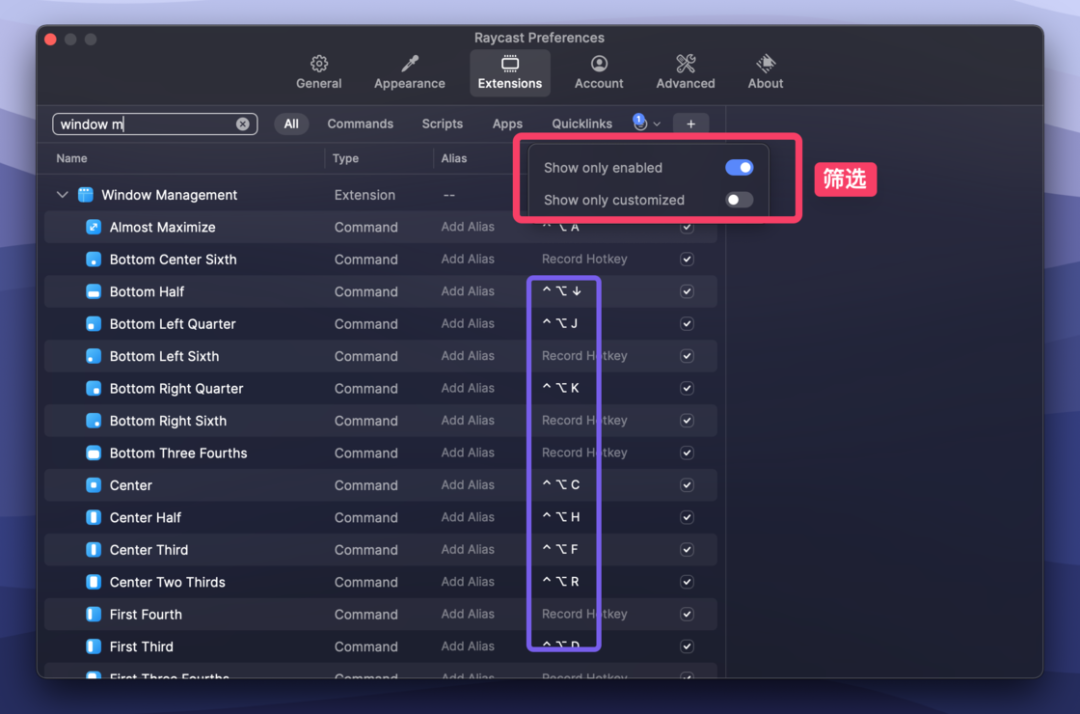Image resolution: width=1080 pixels, height=714 pixels.
Task: Click the Bottom Left Sixth icon
Action: click(x=94, y=356)
